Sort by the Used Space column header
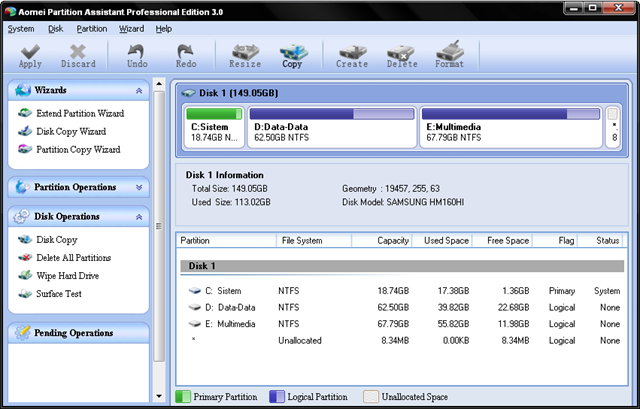640x409 pixels. click(x=442, y=240)
